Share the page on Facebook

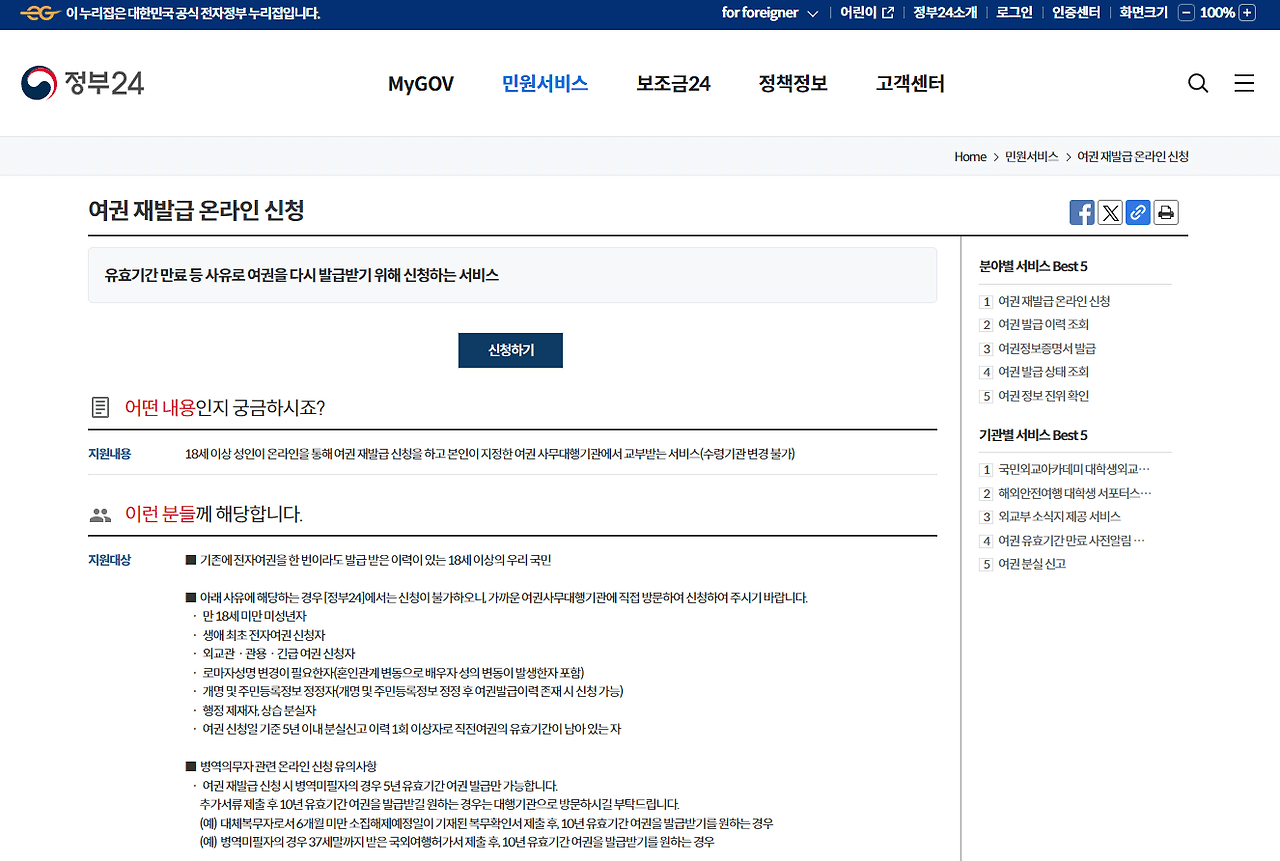(x=1081, y=212)
